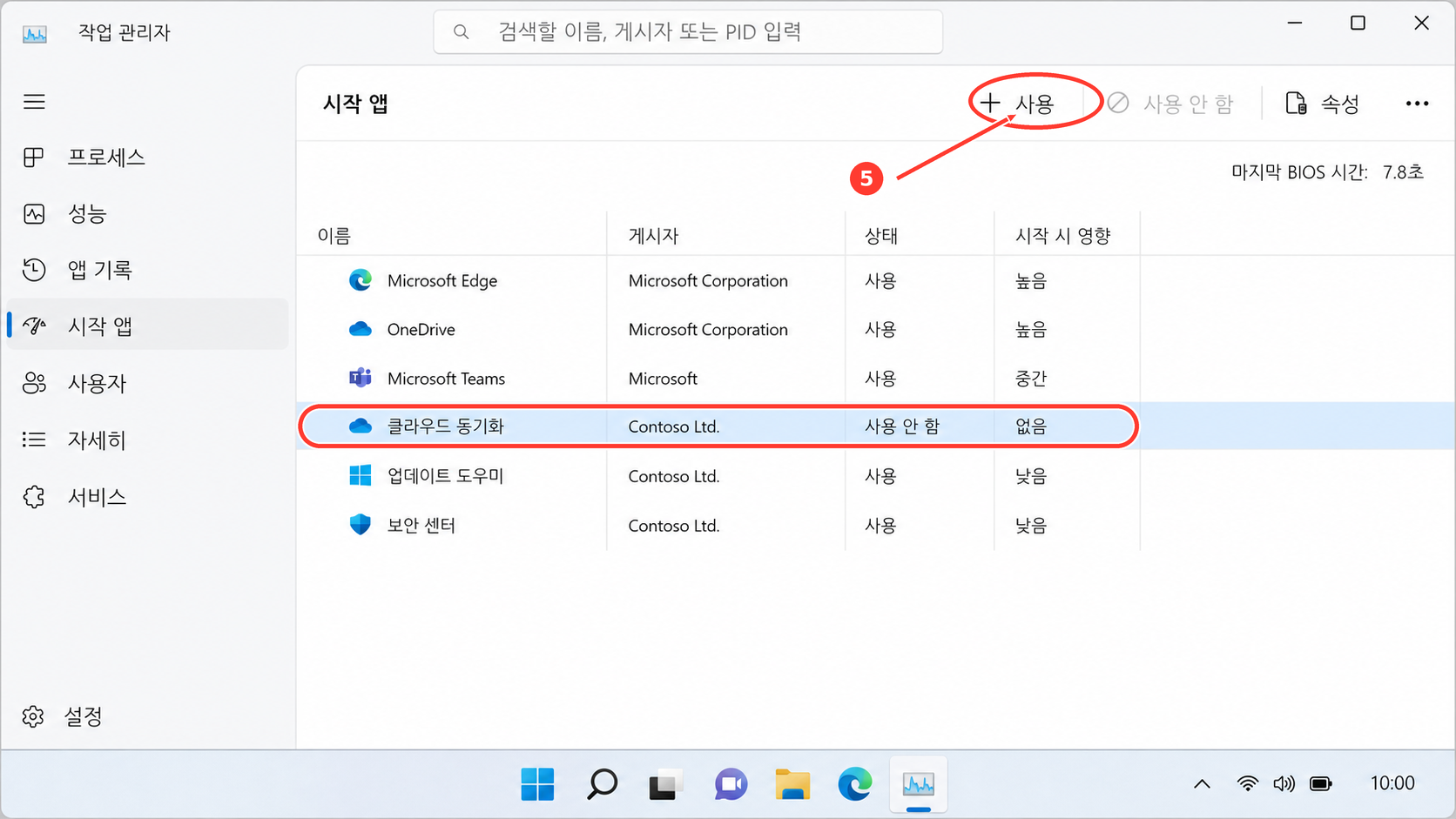1456x819 pixels.
Task: Expand the system tray hidden icons chevron
Action: pyautogui.click(x=1202, y=784)
